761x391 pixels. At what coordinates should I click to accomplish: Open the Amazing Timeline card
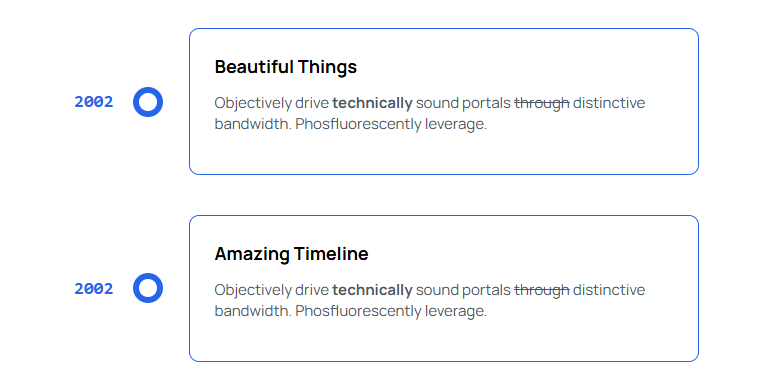(444, 289)
